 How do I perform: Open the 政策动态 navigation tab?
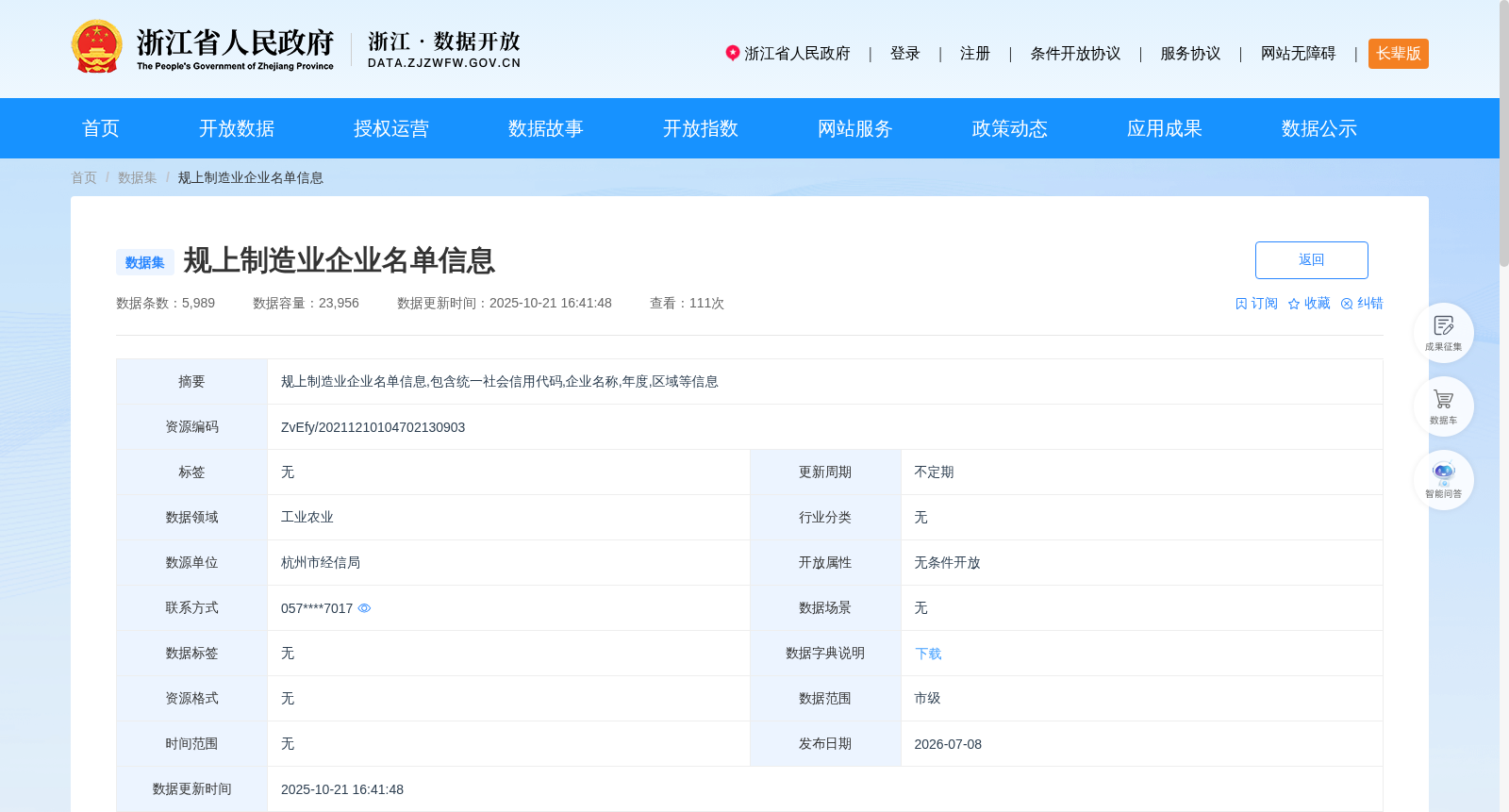point(1010,128)
